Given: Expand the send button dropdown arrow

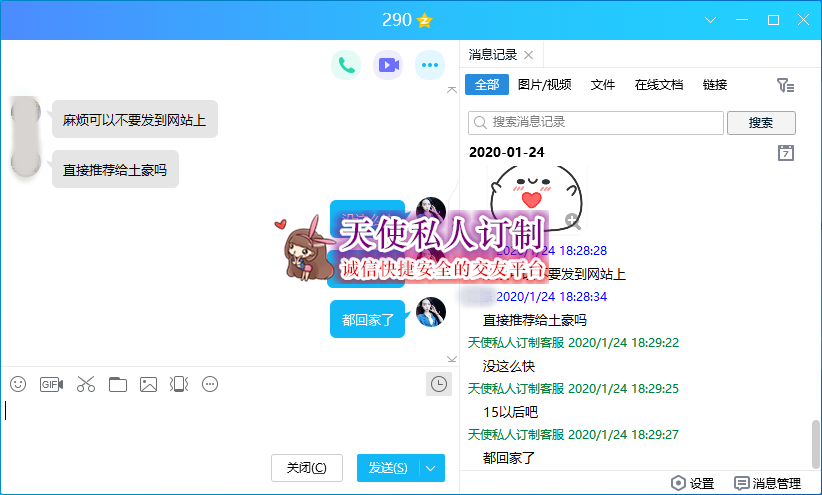Looking at the screenshot, I should click(431, 468).
